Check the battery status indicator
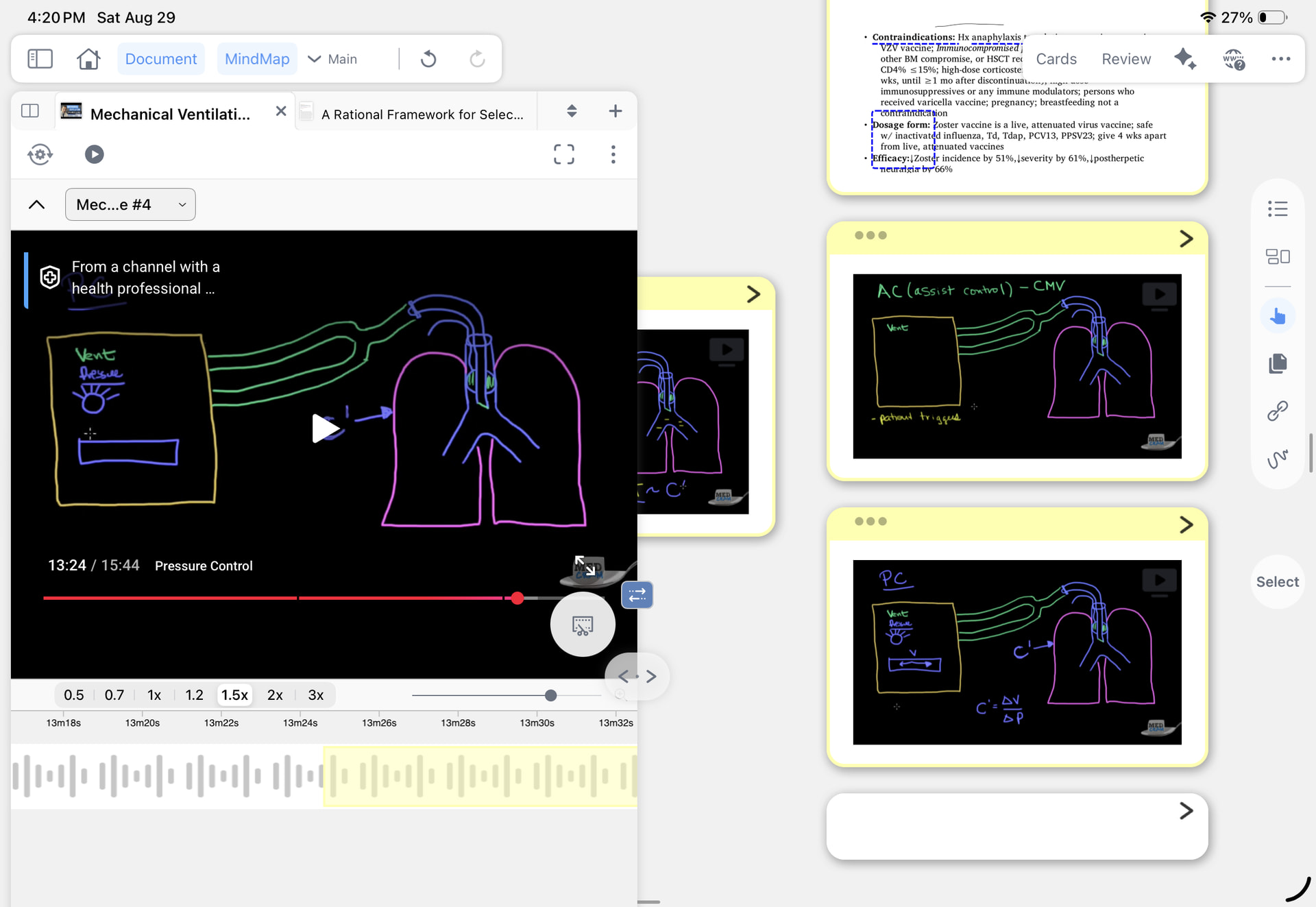Viewport: 1316px width, 907px height. click(x=1272, y=17)
